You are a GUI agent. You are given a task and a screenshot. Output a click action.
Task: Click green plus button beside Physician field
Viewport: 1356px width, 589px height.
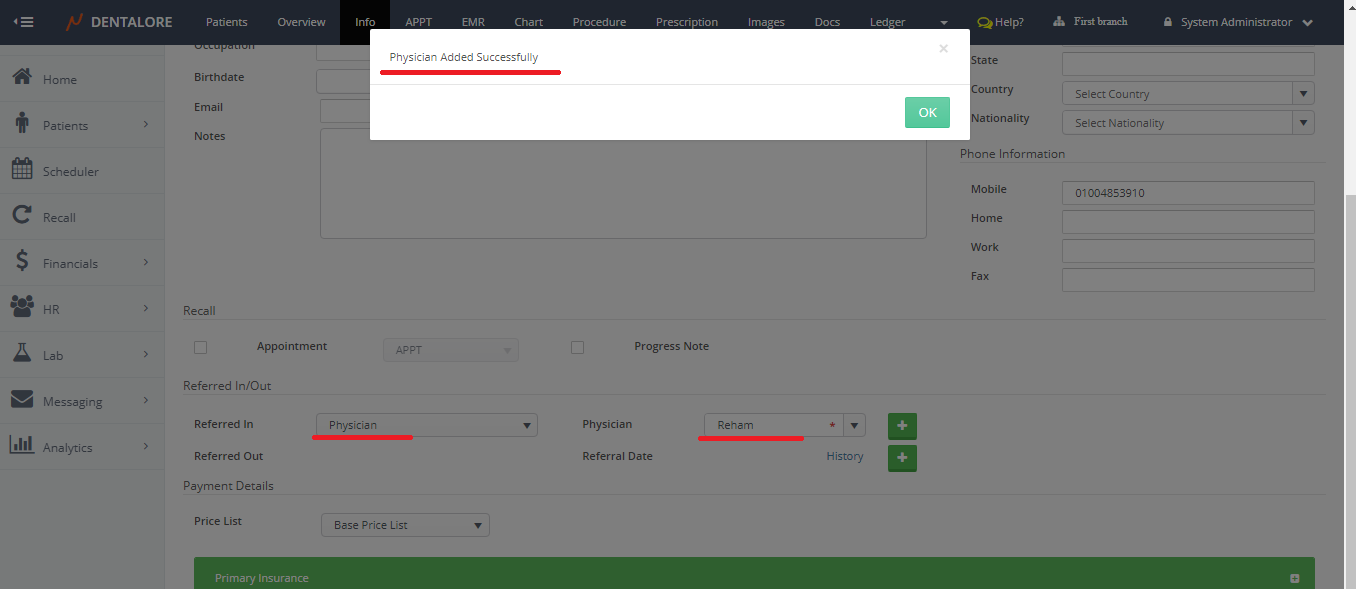(902, 426)
